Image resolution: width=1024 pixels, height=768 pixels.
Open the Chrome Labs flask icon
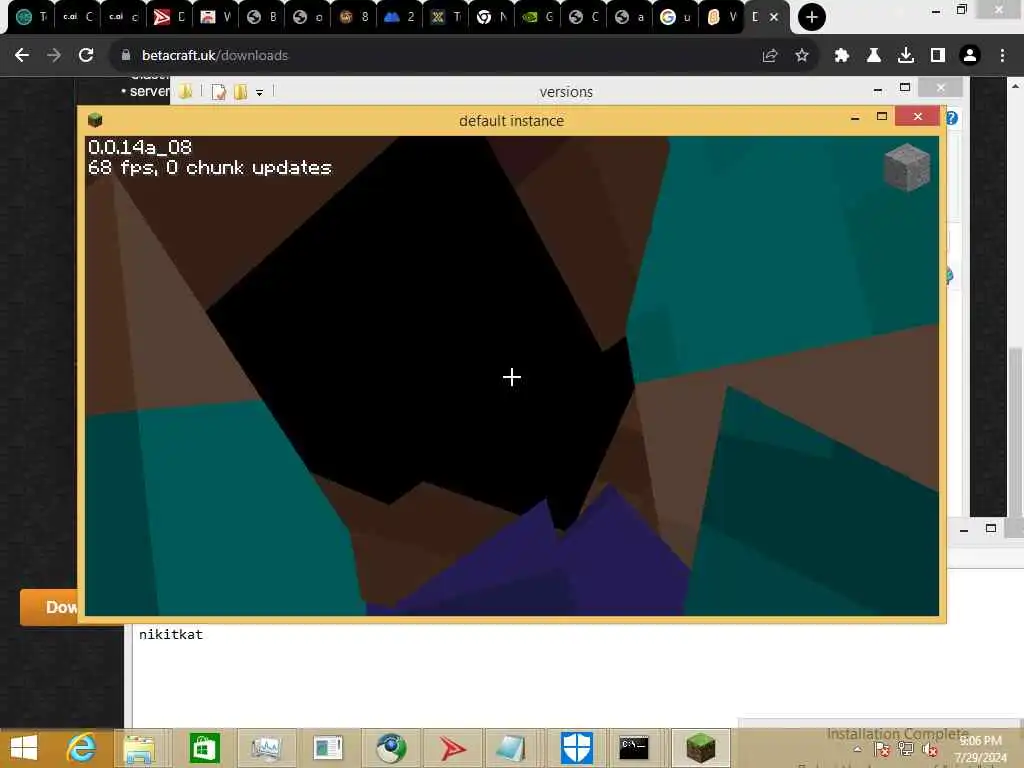[873, 56]
